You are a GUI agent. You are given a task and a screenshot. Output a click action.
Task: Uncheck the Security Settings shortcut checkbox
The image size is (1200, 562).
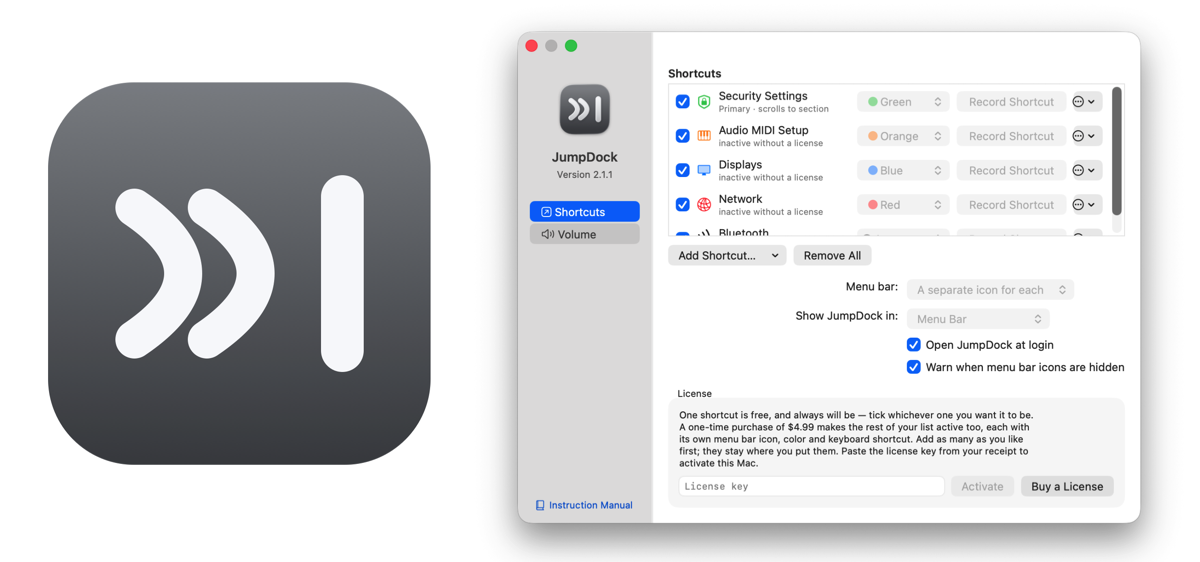(x=682, y=102)
